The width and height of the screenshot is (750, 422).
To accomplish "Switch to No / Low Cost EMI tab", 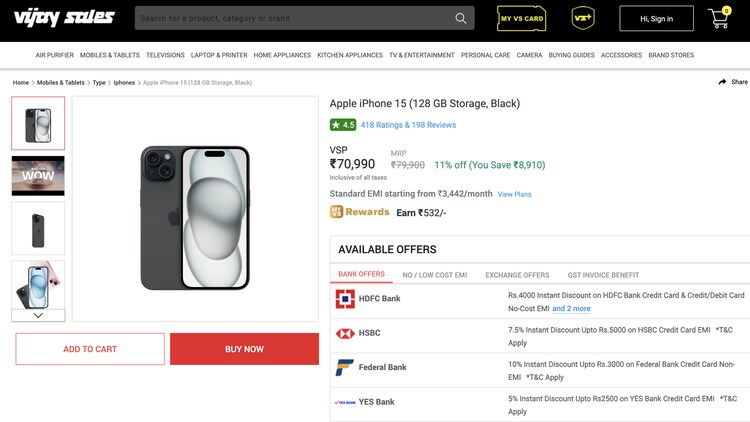I will point(434,275).
